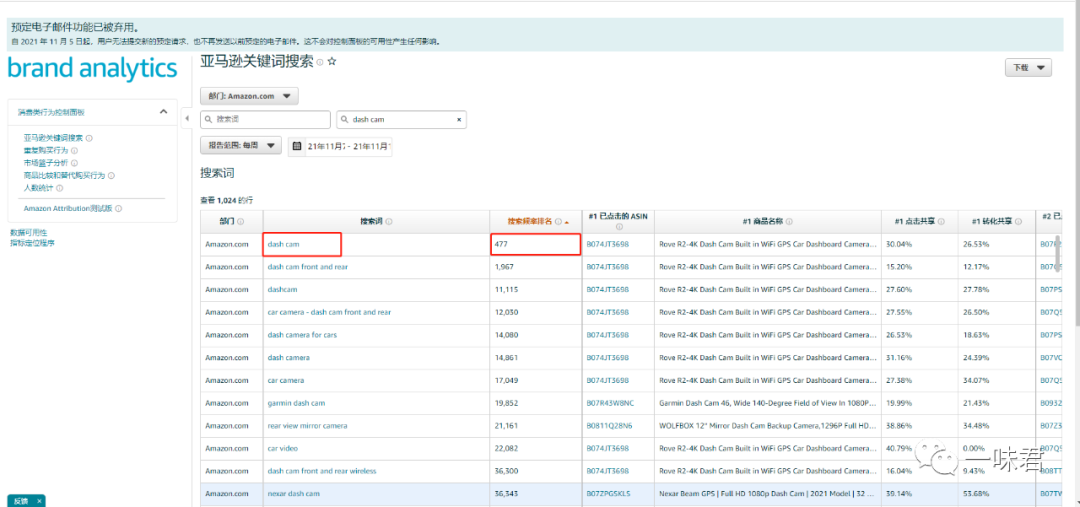Open ASIN B07ZPG5KLS link

pos(608,494)
